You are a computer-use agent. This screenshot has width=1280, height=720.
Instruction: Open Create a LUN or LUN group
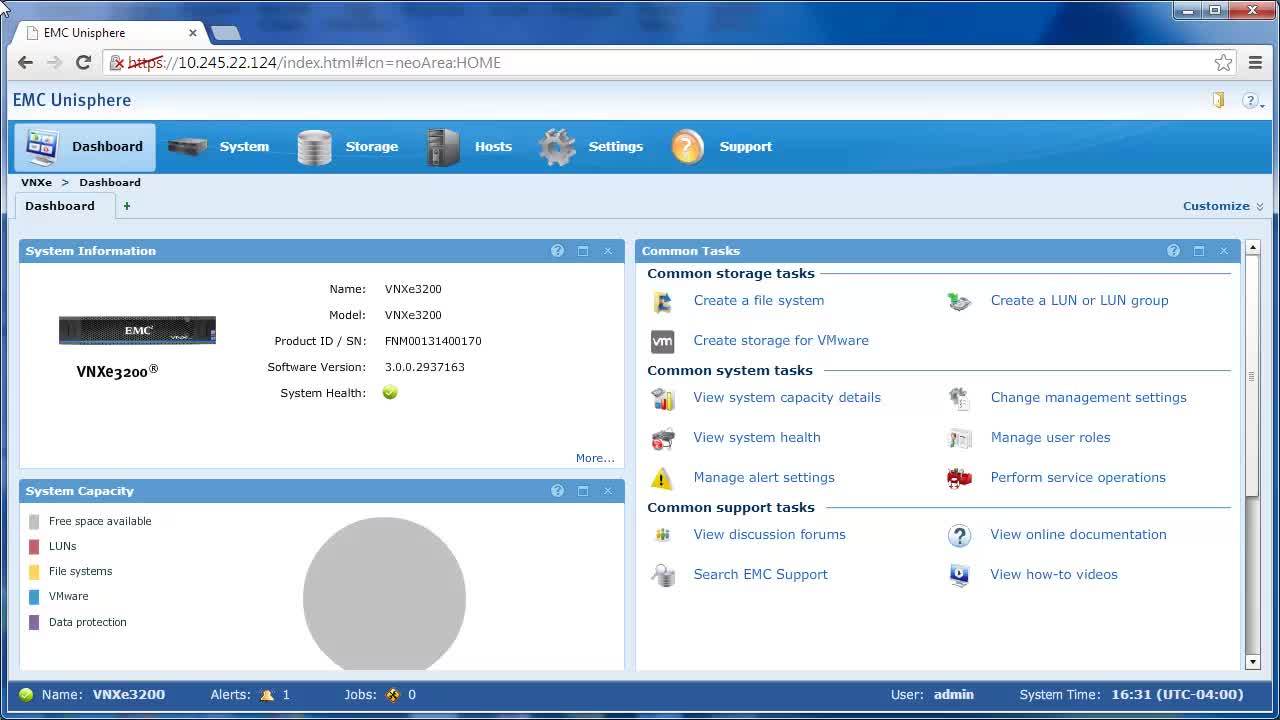click(x=1079, y=300)
